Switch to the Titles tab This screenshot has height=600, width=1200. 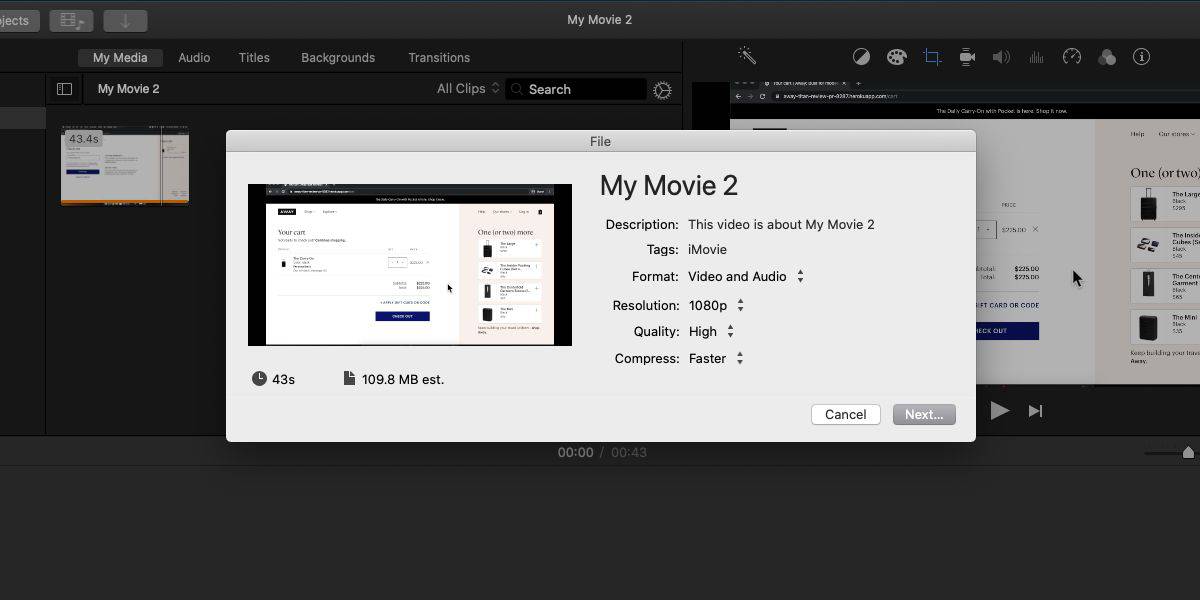point(254,58)
